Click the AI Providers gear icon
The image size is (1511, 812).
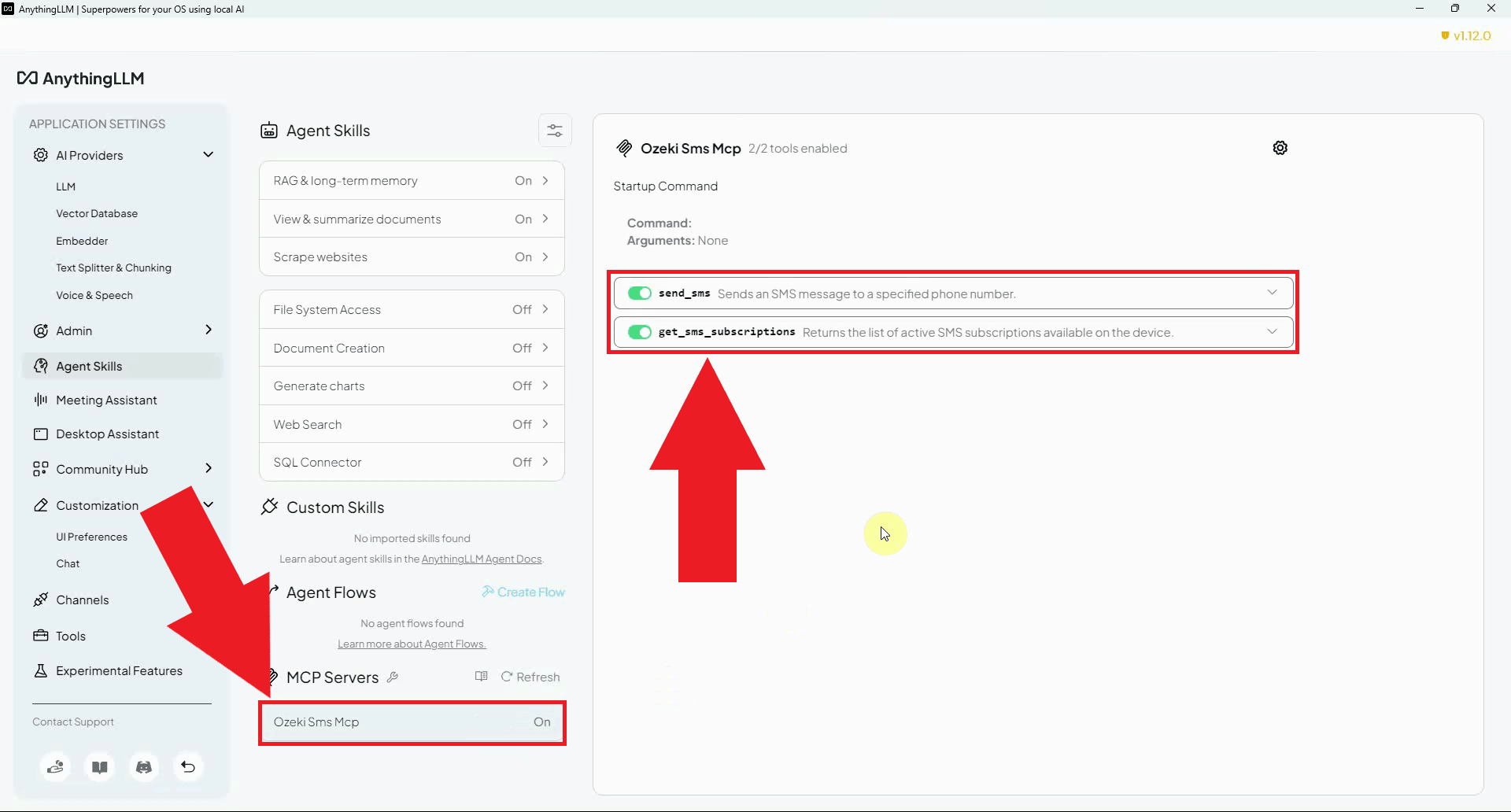41,155
